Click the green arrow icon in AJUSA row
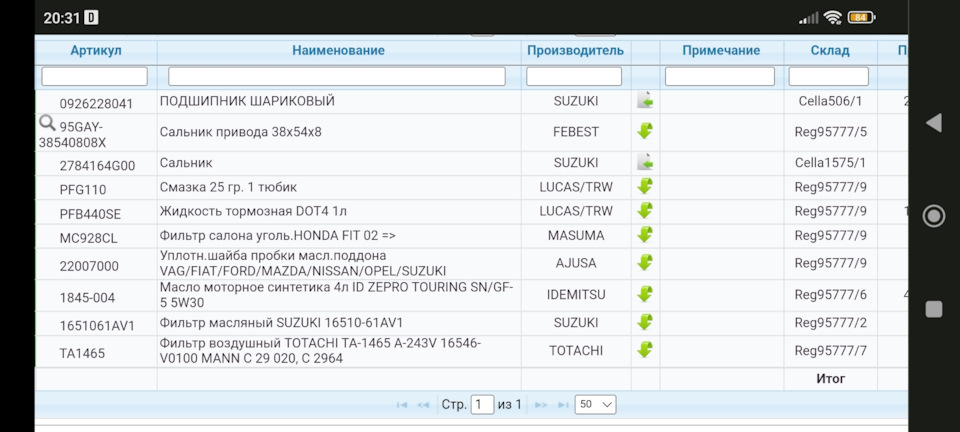The width and height of the screenshot is (960, 432). 645,263
